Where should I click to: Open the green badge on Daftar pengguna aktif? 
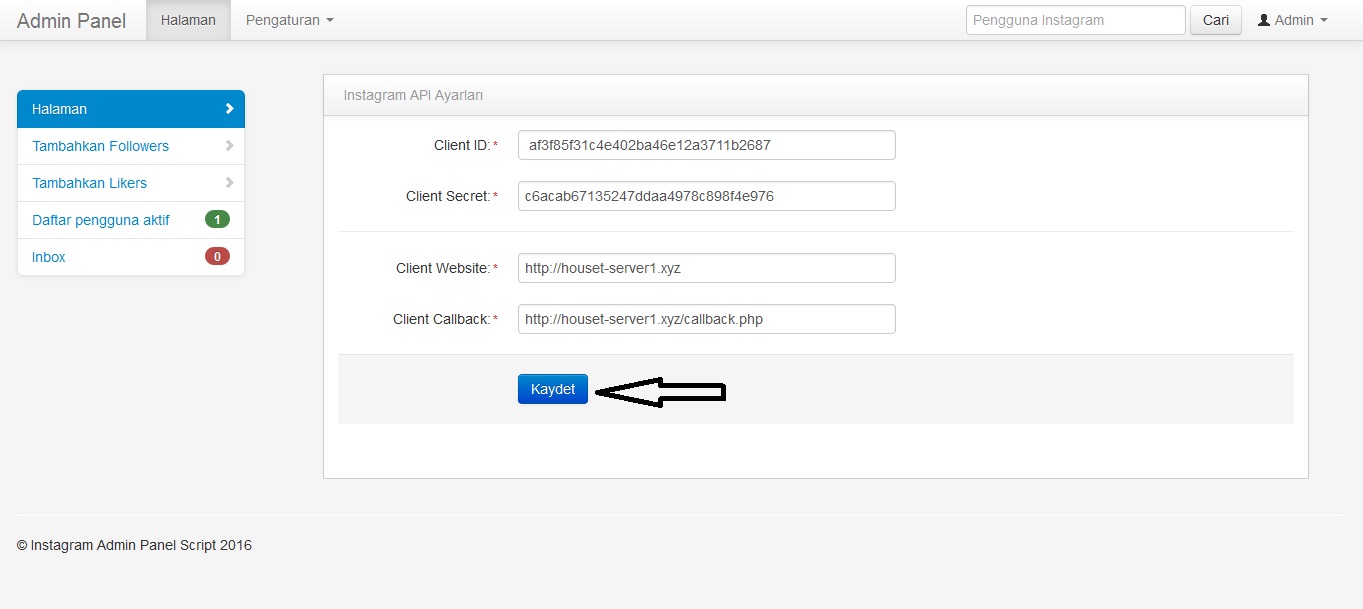point(218,219)
